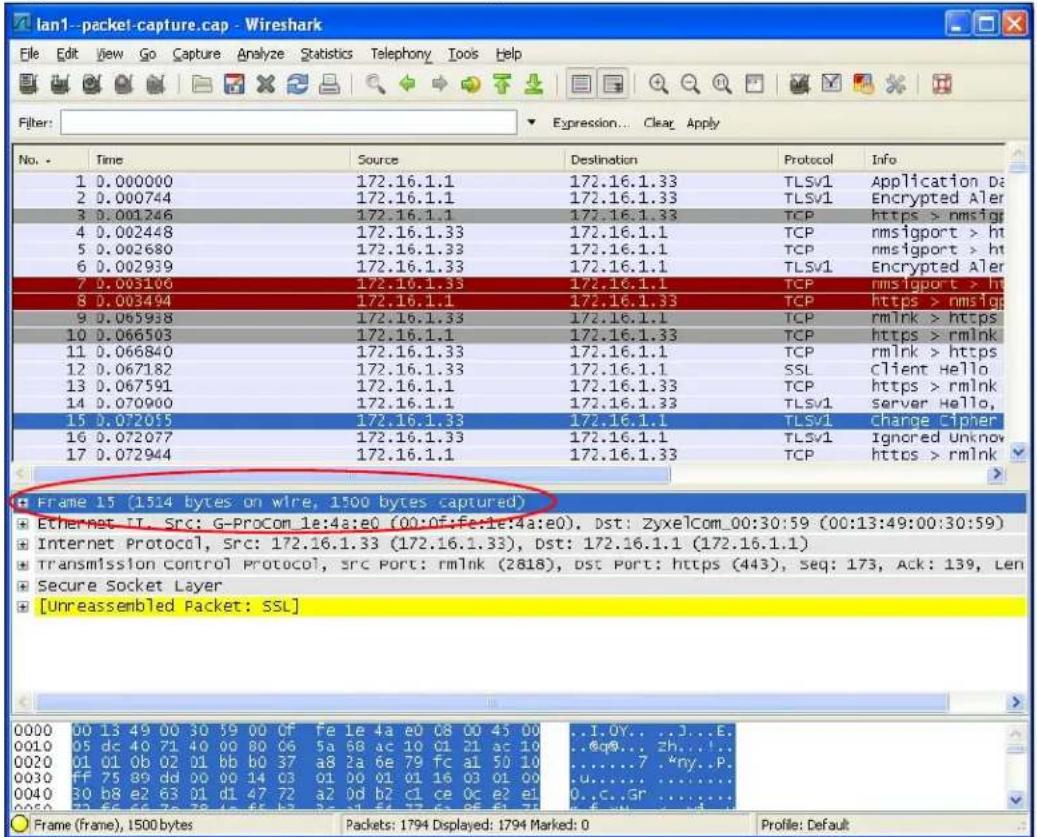The width and height of the screenshot is (1037, 837).
Task: Expand the Internet Protocol tree node
Action: pos(22,545)
